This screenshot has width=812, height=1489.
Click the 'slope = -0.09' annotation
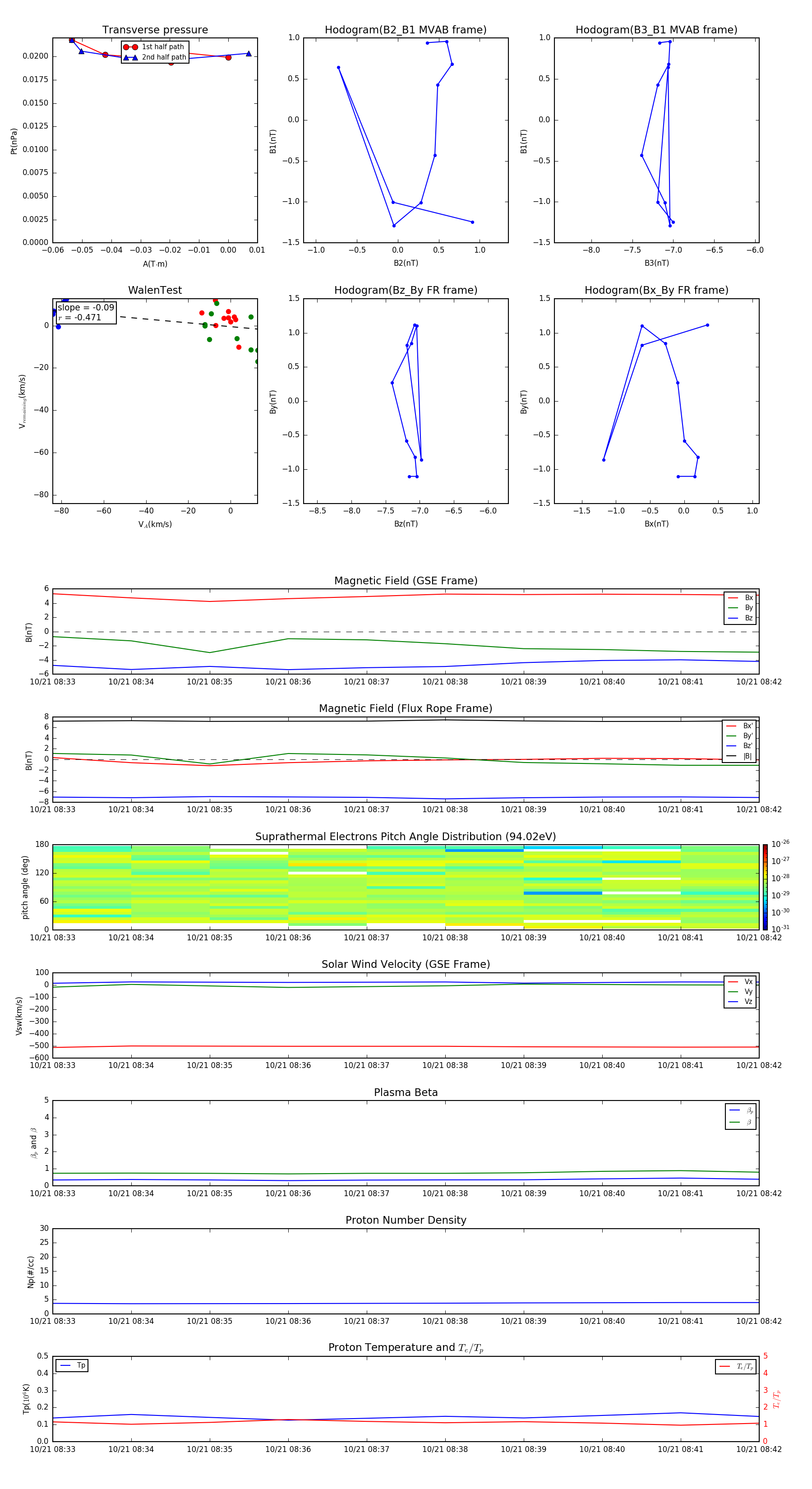point(86,308)
